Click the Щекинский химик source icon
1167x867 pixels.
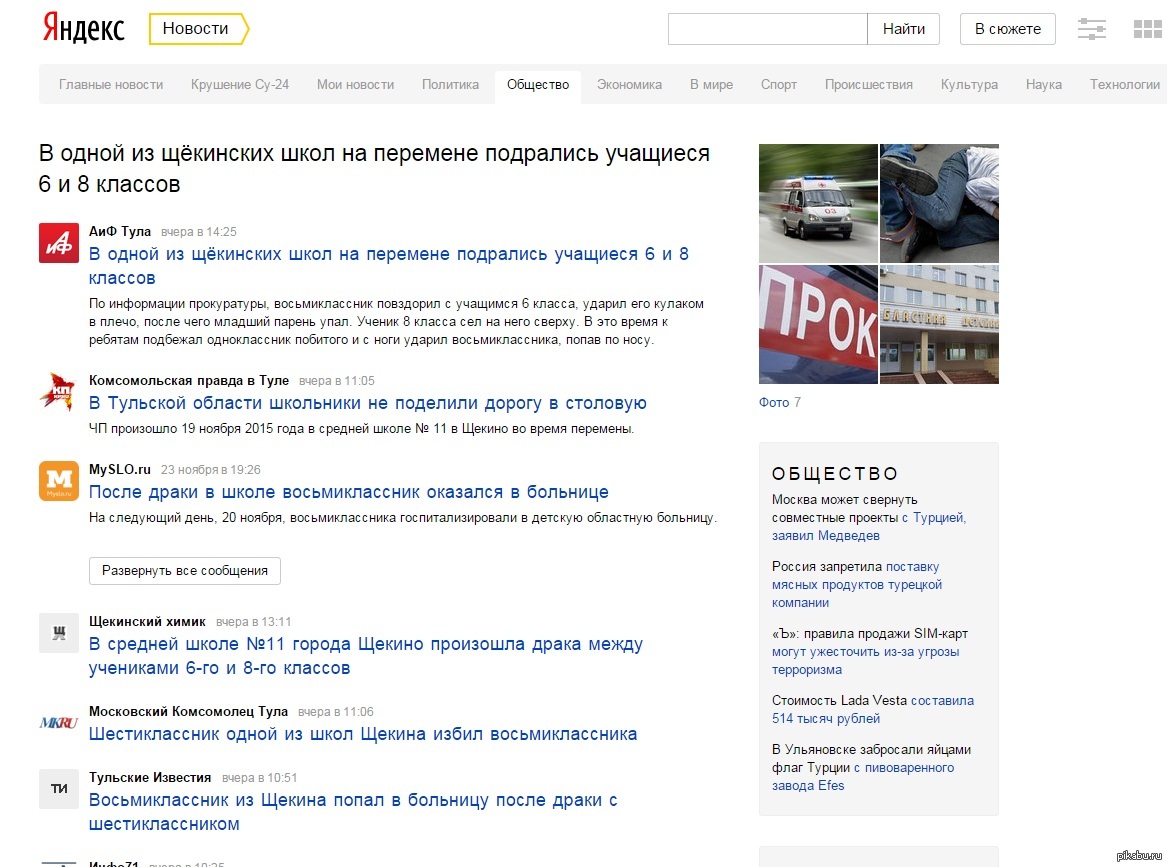(59, 632)
